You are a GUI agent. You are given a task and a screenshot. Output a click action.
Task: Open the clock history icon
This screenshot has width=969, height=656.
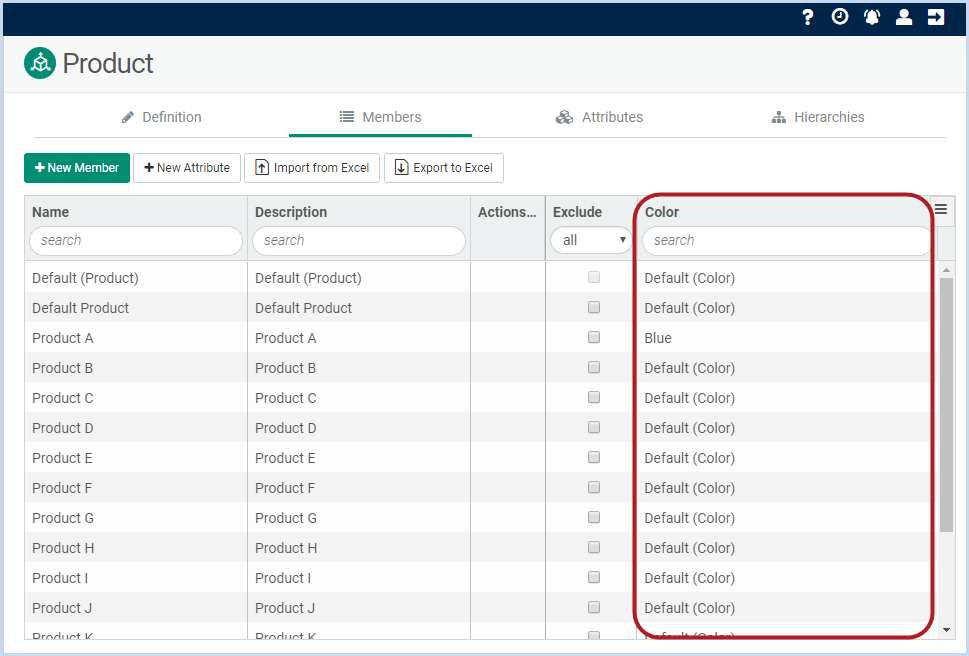(840, 17)
